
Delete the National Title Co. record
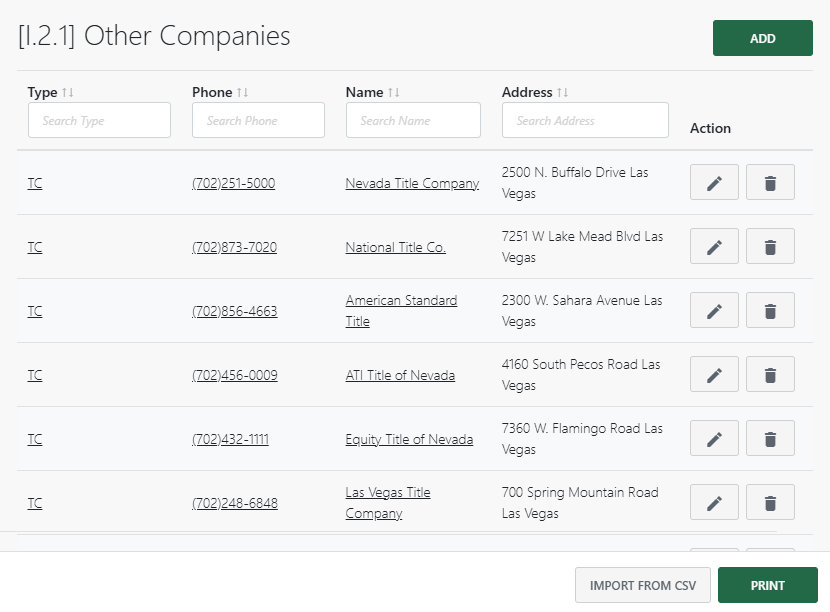pyautogui.click(x=769, y=246)
